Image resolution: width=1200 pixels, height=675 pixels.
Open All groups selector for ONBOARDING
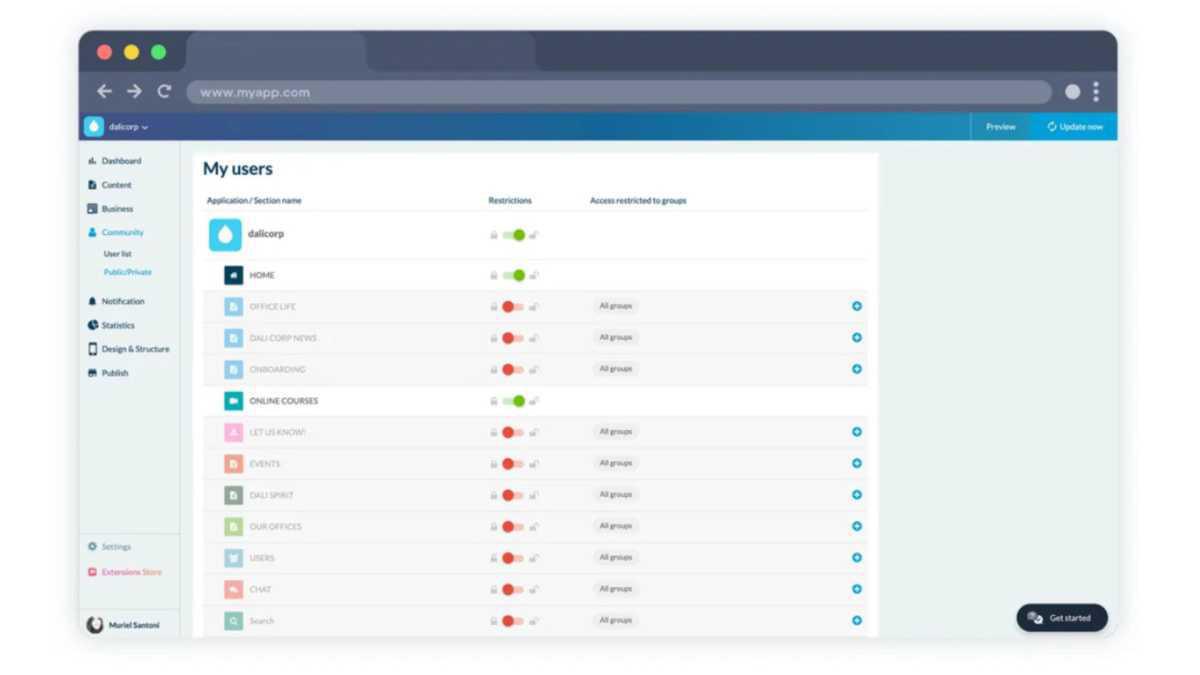[x=615, y=369]
